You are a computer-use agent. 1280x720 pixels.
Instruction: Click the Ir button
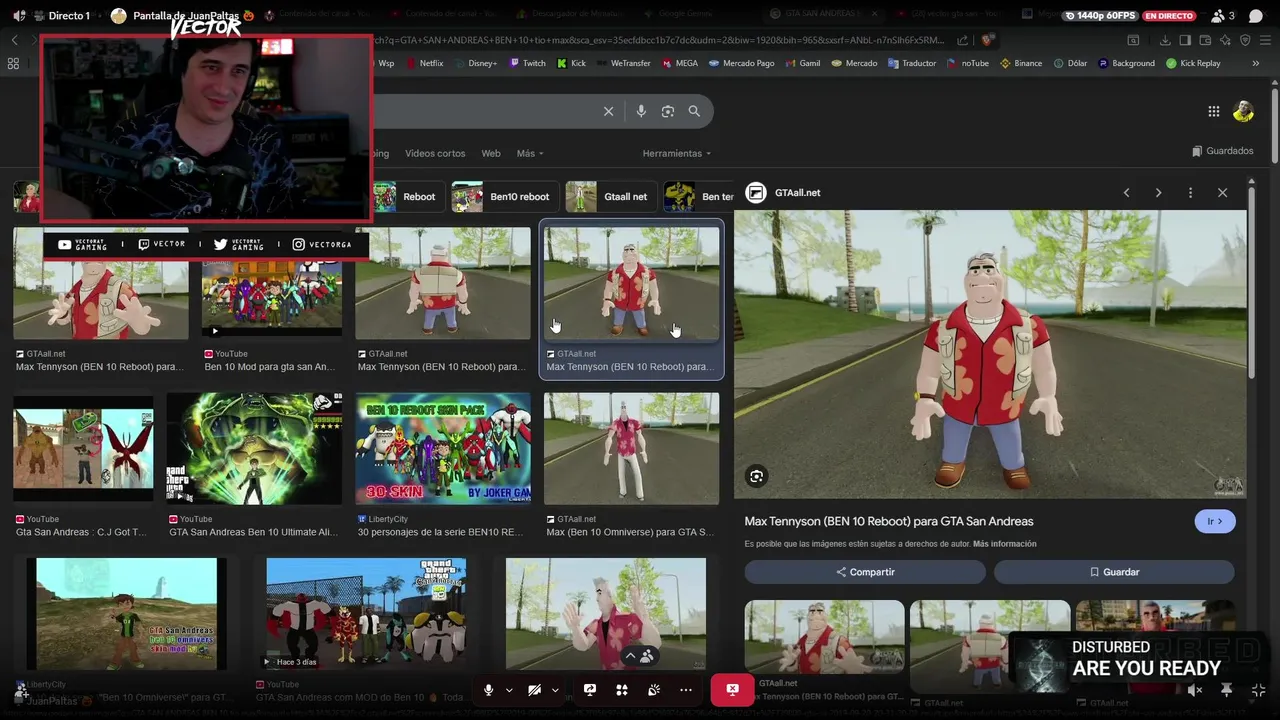(1215, 521)
